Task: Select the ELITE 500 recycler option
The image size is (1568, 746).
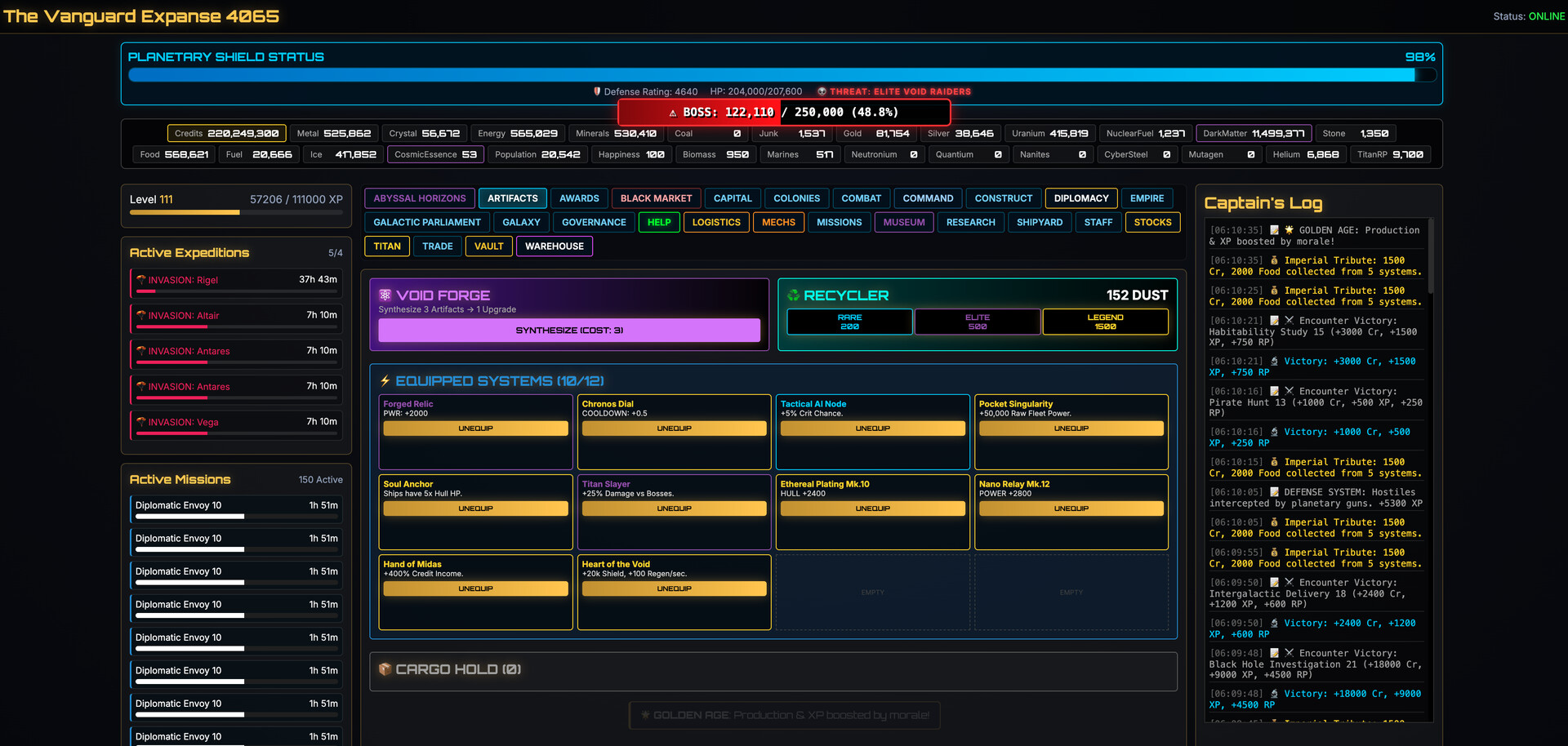Action: (x=978, y=322)
